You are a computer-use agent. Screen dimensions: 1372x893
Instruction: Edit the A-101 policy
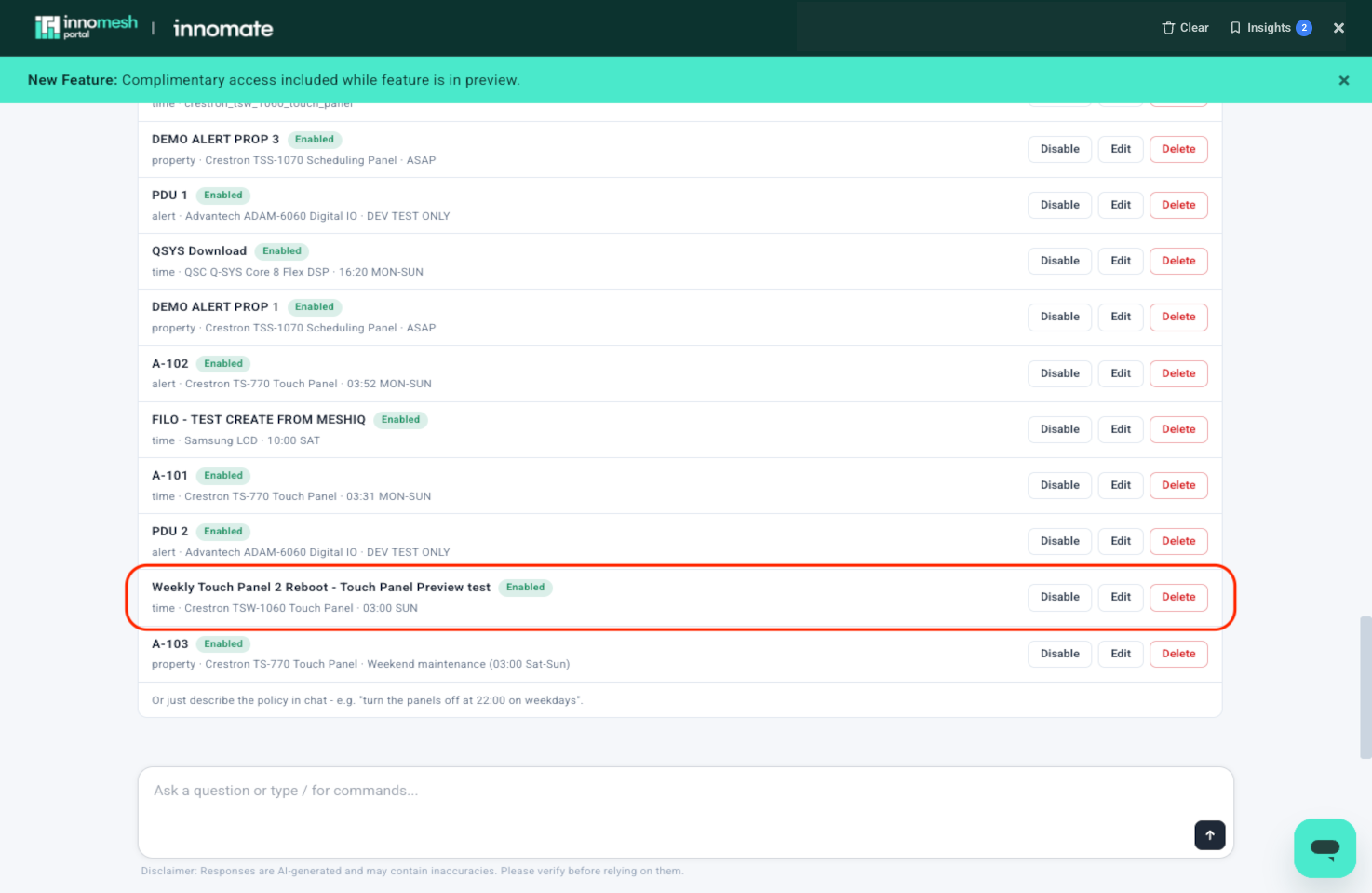(1121, 485)
